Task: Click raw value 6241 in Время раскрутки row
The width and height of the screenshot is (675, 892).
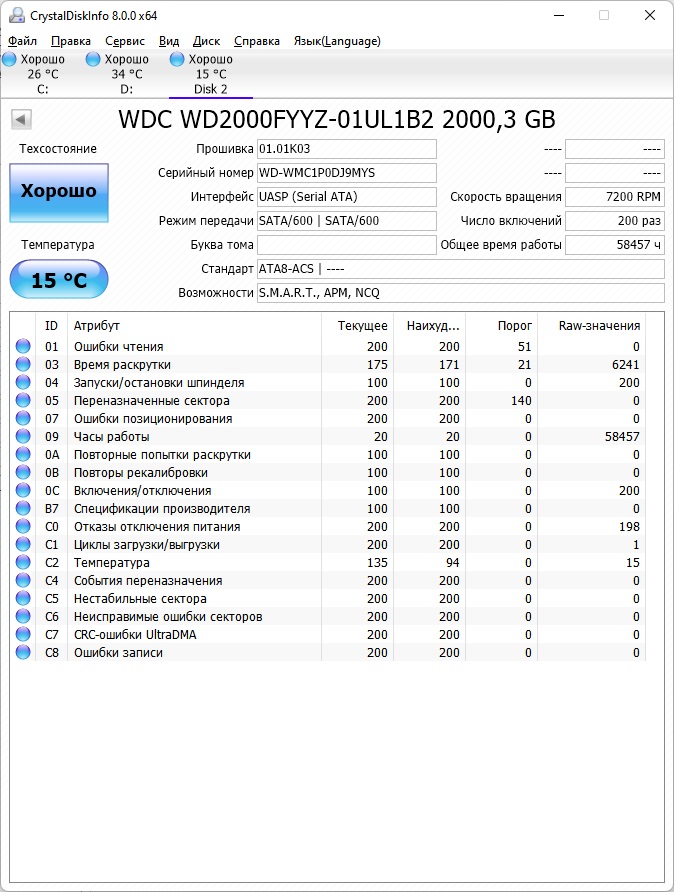Action: 626,365
